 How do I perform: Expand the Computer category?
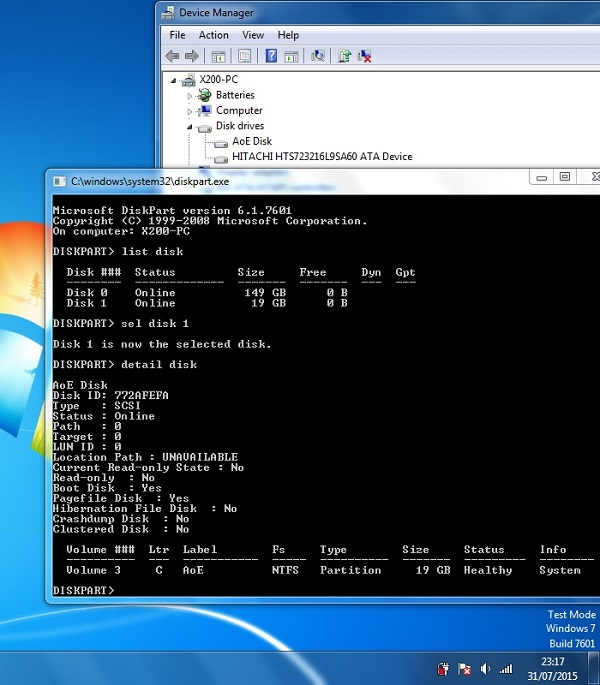coord(189,111)
